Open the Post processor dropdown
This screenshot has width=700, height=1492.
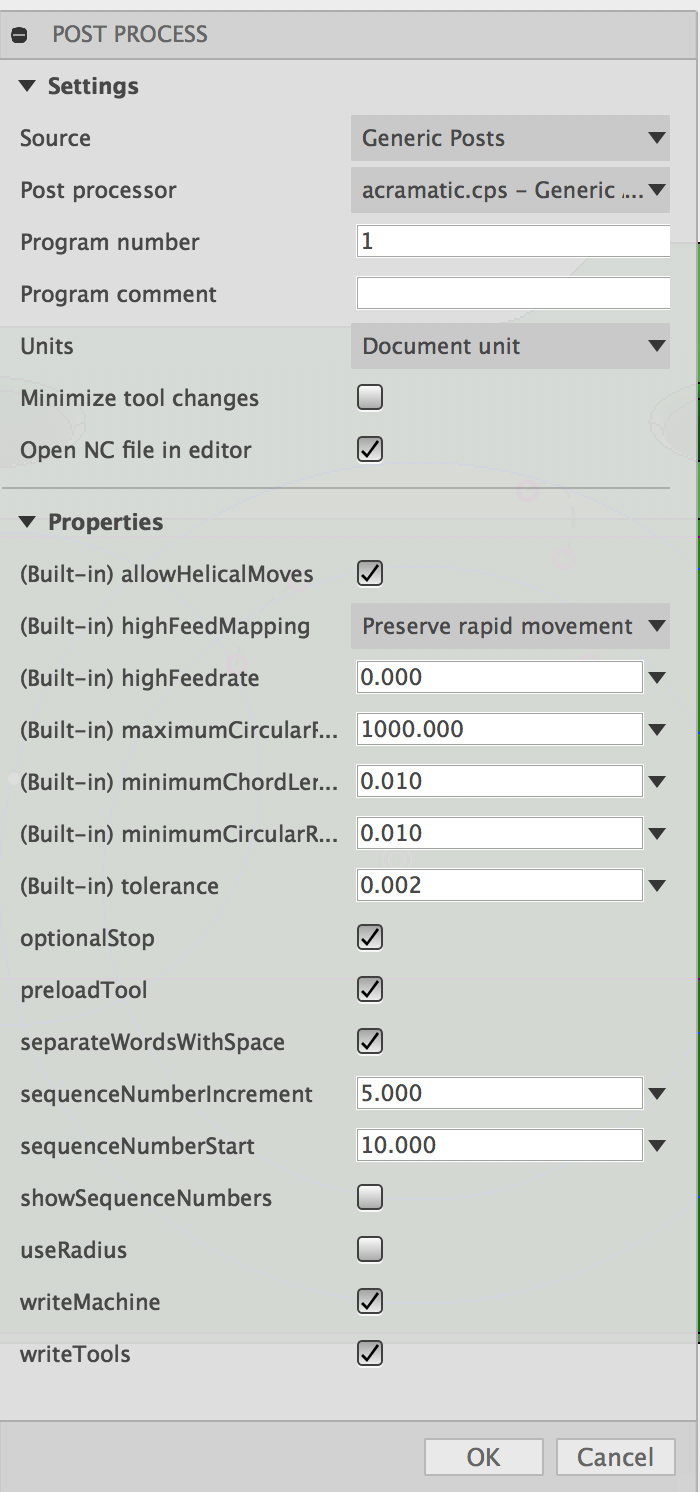point(510,190)
